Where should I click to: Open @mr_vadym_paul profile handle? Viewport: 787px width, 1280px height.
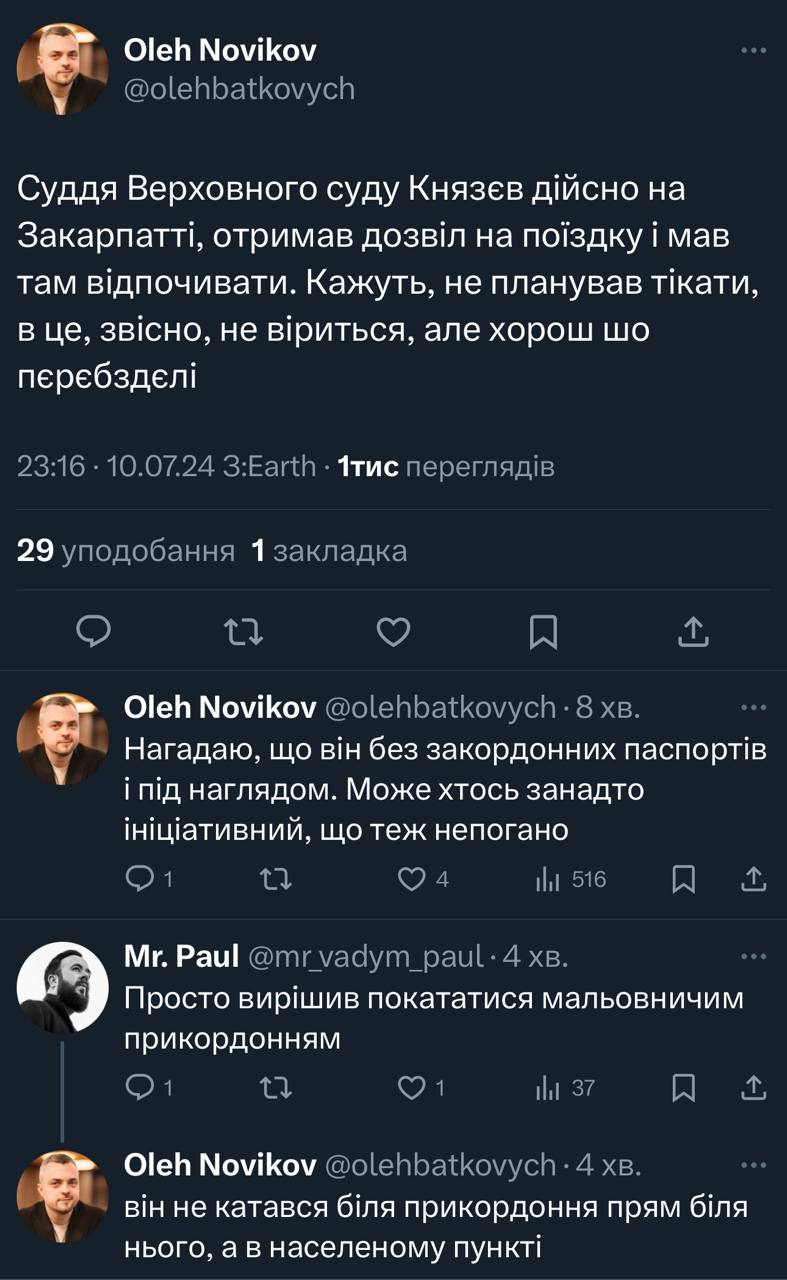[364, 957]
